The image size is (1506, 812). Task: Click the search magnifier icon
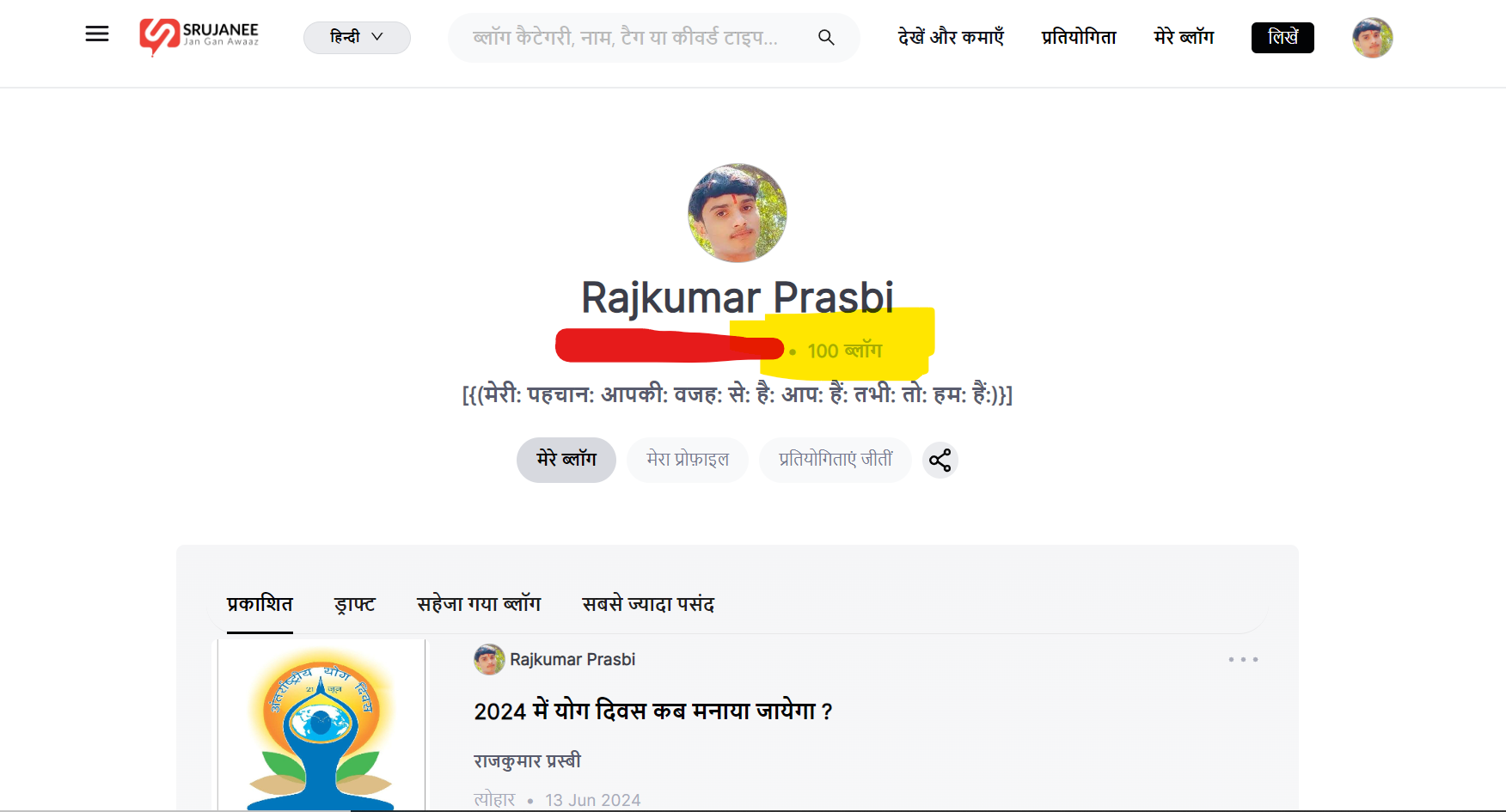point(826,37)
